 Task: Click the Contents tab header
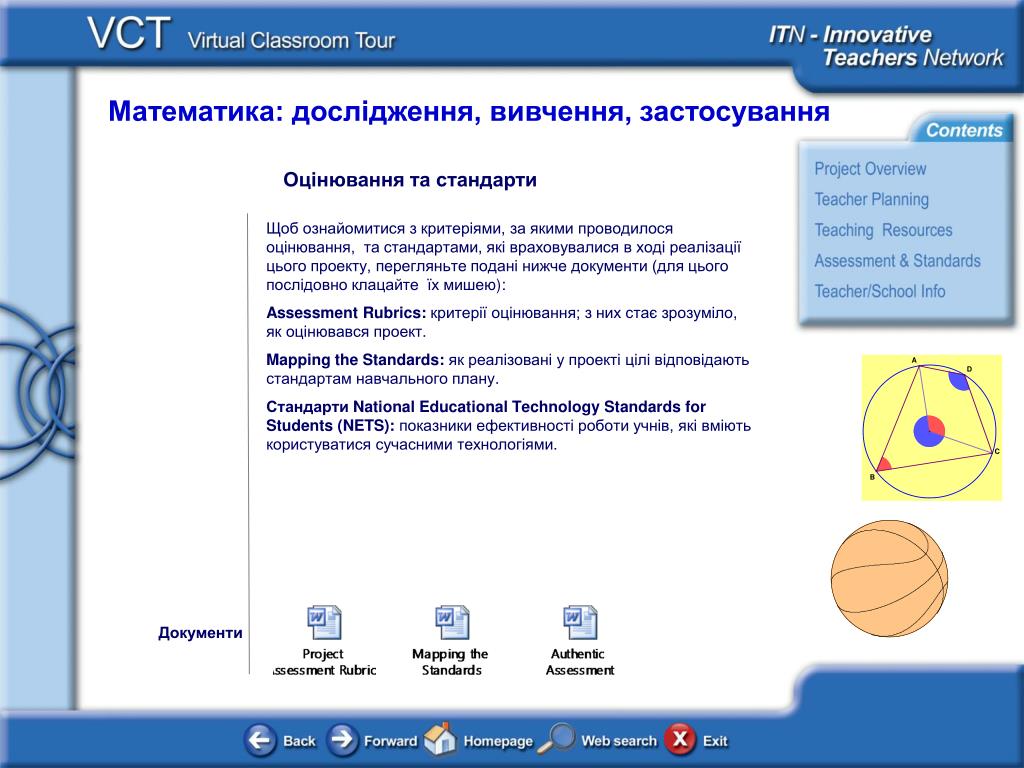pos(963,130)
